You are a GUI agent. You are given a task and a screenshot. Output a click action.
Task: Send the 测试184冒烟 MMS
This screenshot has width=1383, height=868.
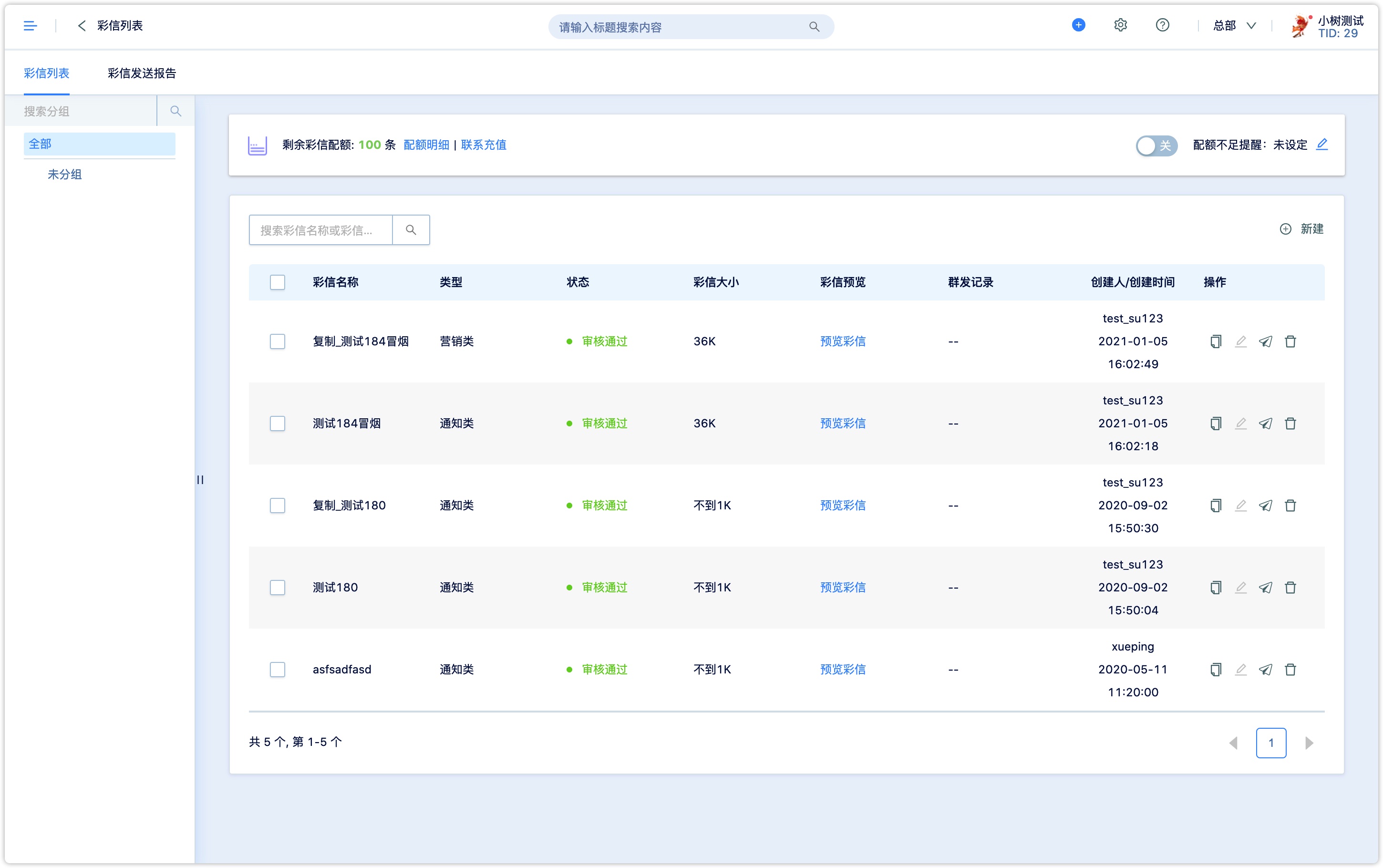tap(1265, 424)
